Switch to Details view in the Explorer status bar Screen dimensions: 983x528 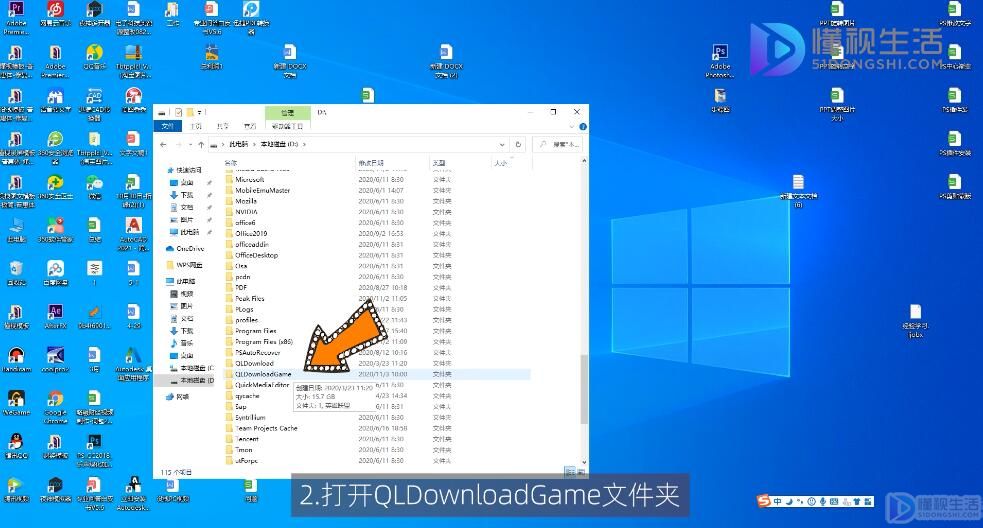coord(569,472)
